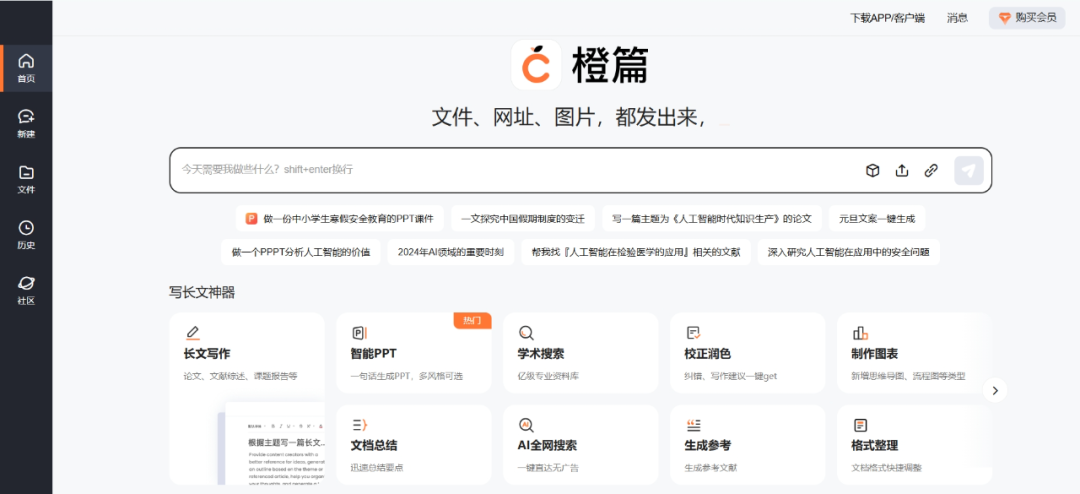
Task: Click the AI全网搜索 icon
Action: click(x=526, y=425)
